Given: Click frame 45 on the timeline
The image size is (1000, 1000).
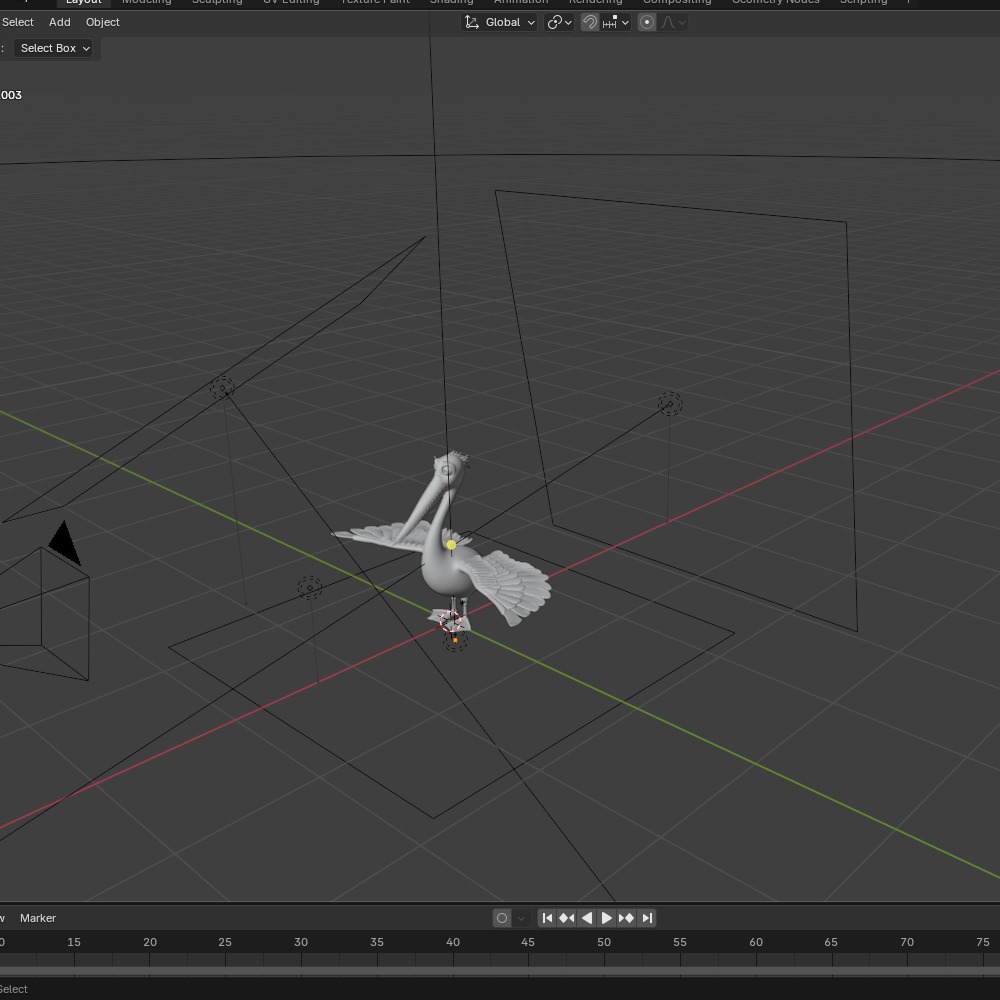Looking at the screenshot, I should [x=528, y=942].
